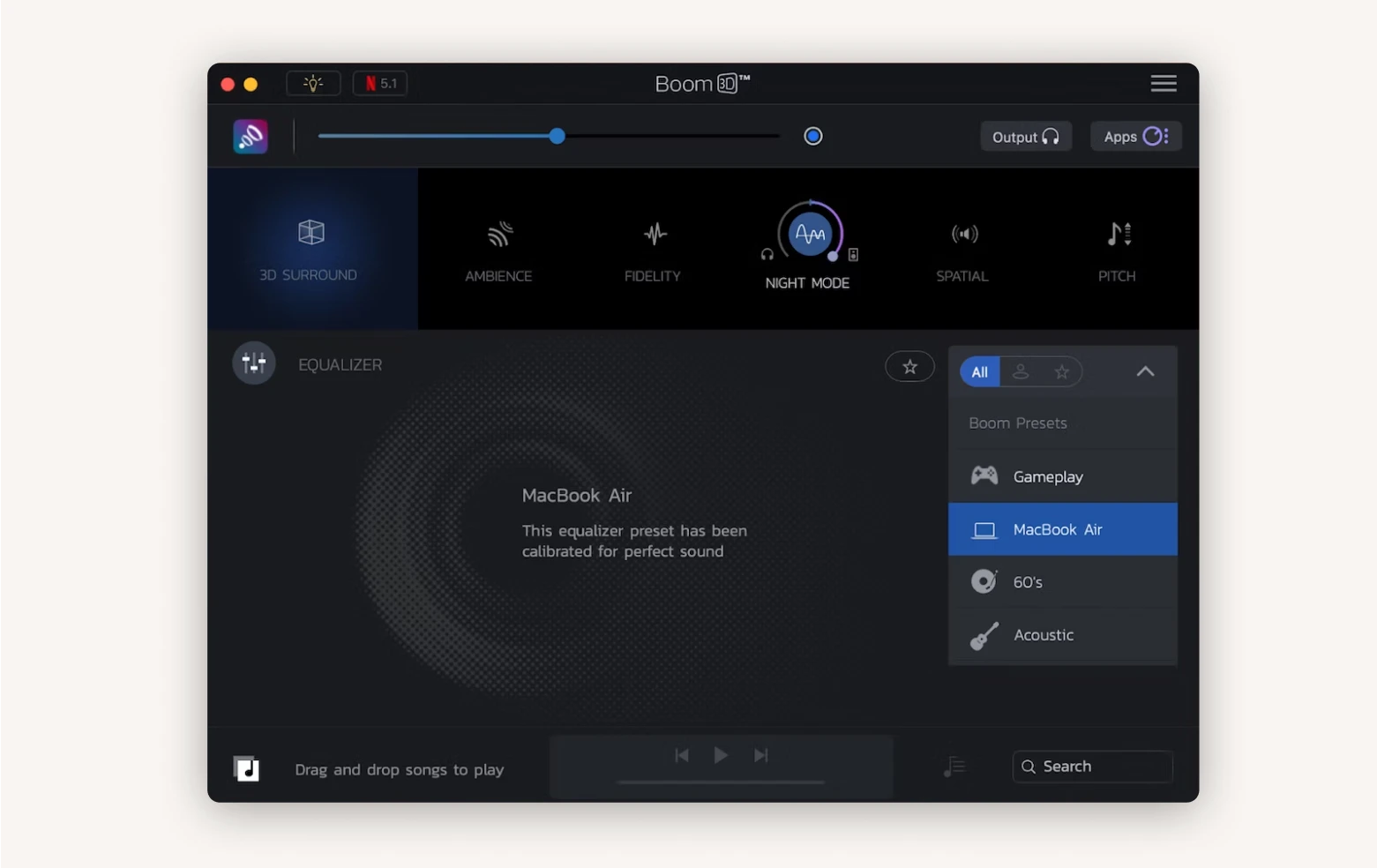
Task: Click the Night Mode speaker icon
Action: click(x=853, y=255)
